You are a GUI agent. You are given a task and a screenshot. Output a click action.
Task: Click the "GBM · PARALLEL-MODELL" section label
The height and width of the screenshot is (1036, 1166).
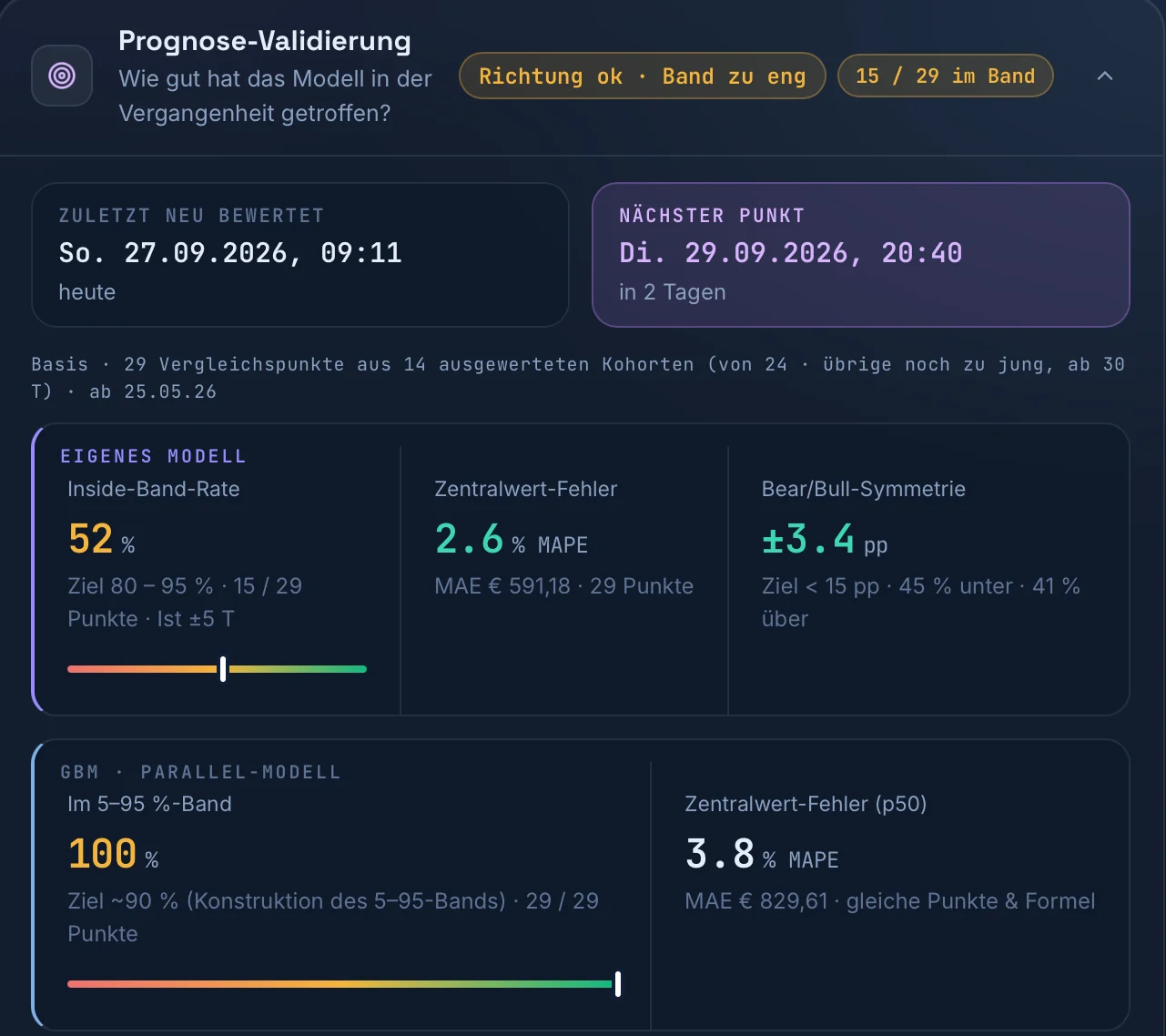point(200,772)
